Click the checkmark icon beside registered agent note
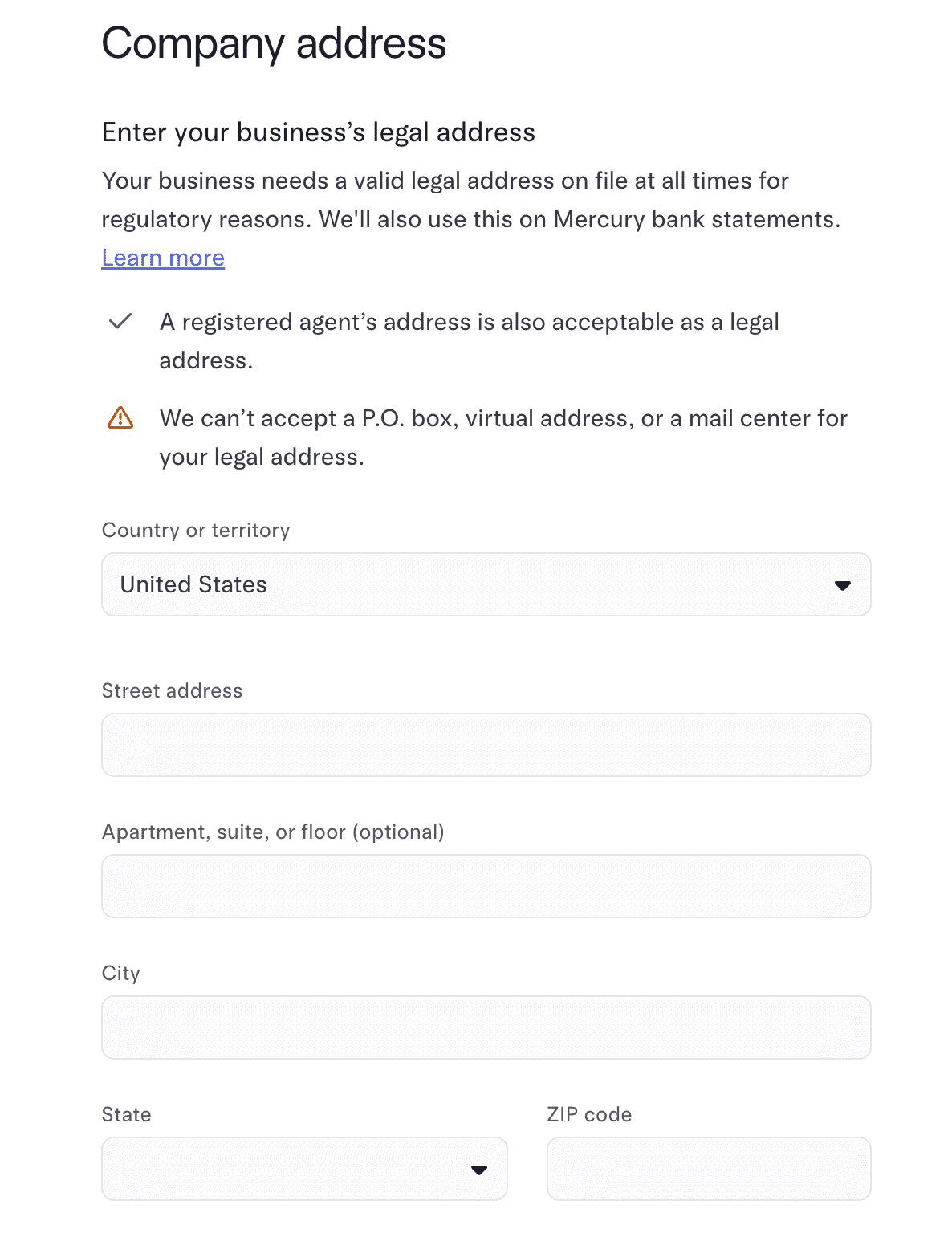The height and width of the screenshot is (1249, 952). tap(120, 322)
